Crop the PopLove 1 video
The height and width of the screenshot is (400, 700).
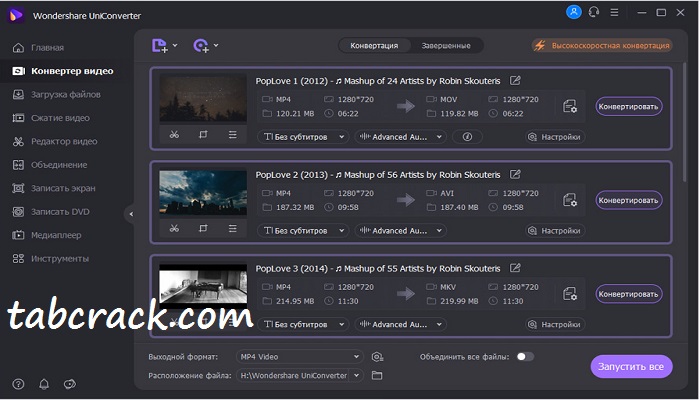[203, 134]
